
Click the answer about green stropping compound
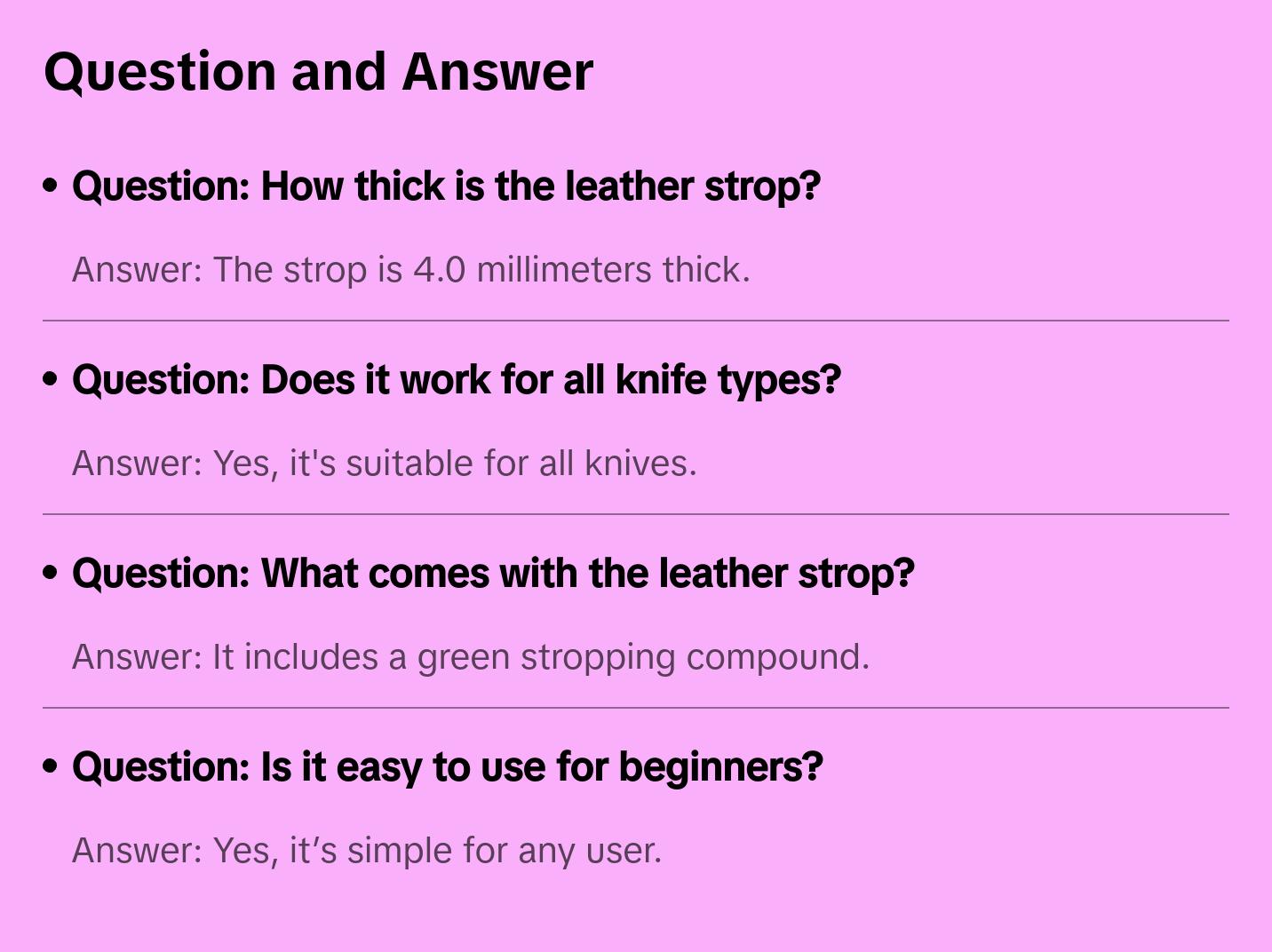pos(470,657)
